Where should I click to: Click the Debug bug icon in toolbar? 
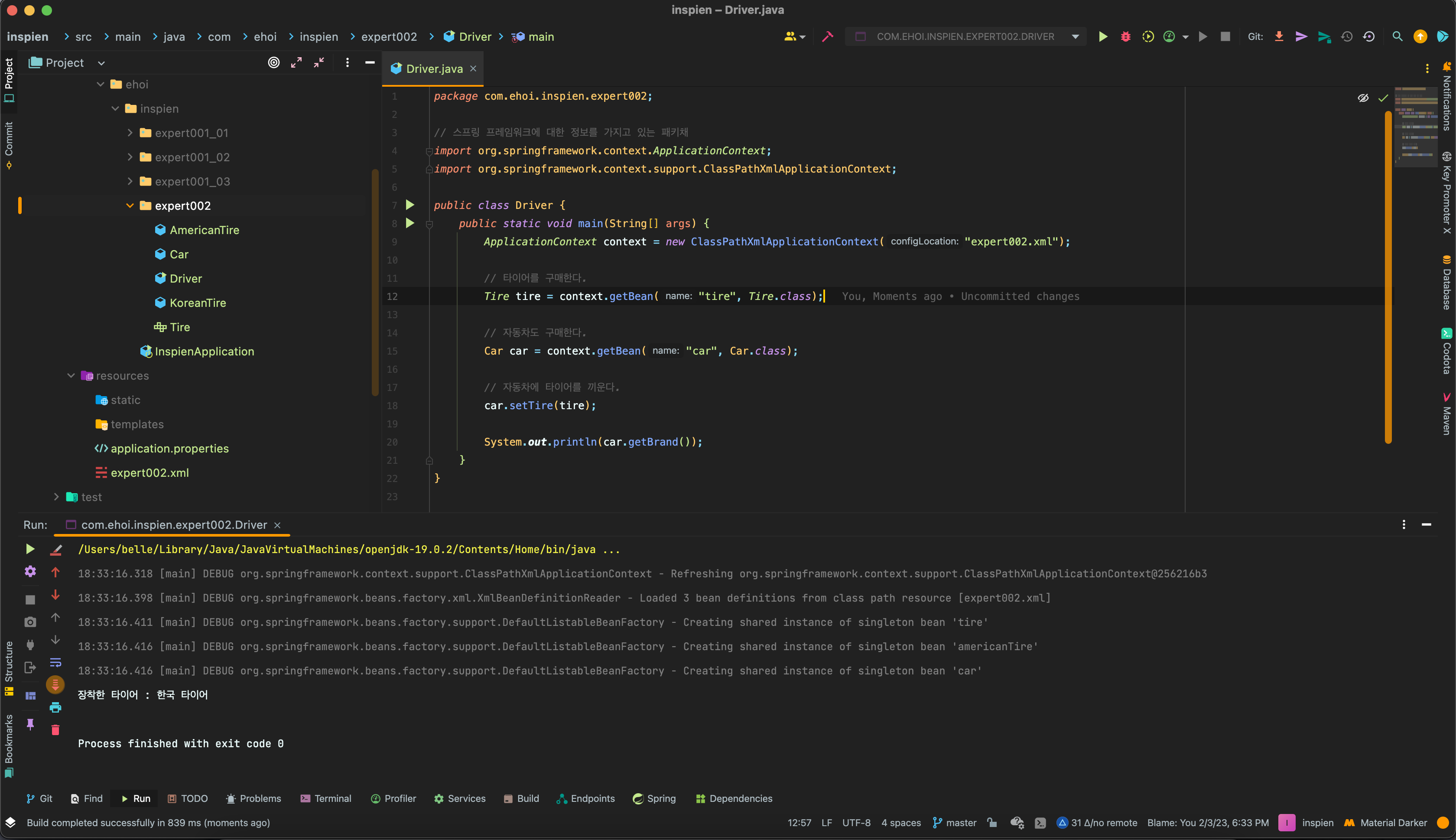pos(1125,36)
